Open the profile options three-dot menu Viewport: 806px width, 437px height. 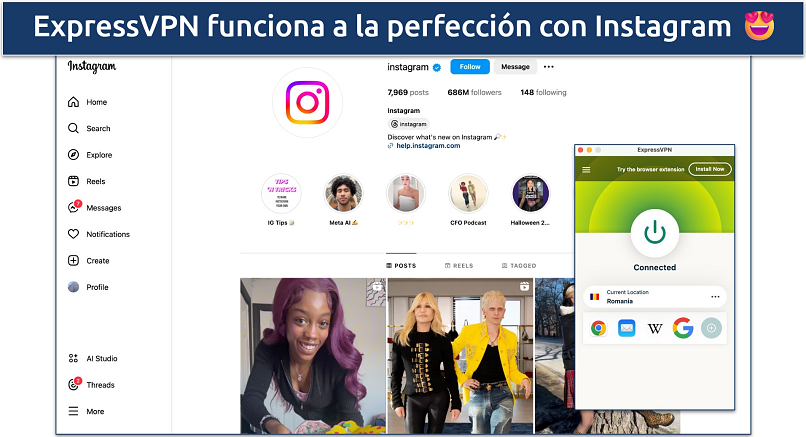click(548, 67)
